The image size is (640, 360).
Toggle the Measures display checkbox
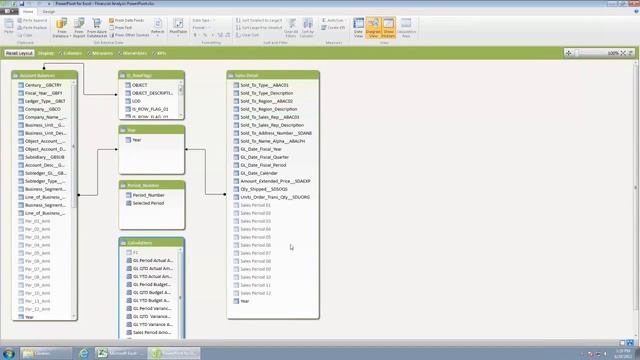pos(100,53)
